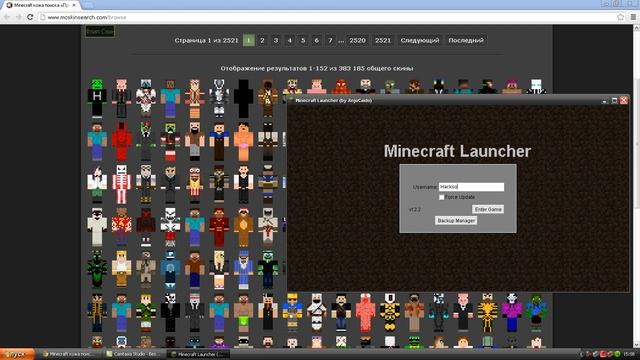Screen dimensions: 640x360
Task: Select the red and white skeleton skin
Action: coord(122,184)
